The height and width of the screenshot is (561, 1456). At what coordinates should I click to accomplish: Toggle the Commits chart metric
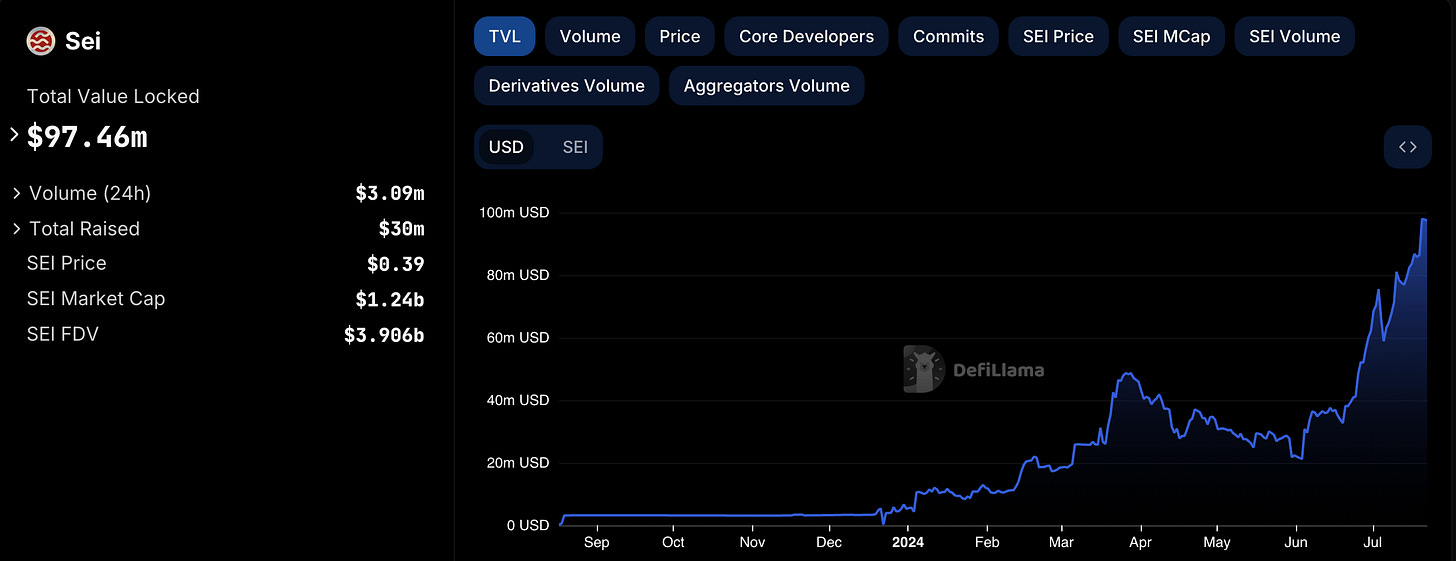pos(949,36)
